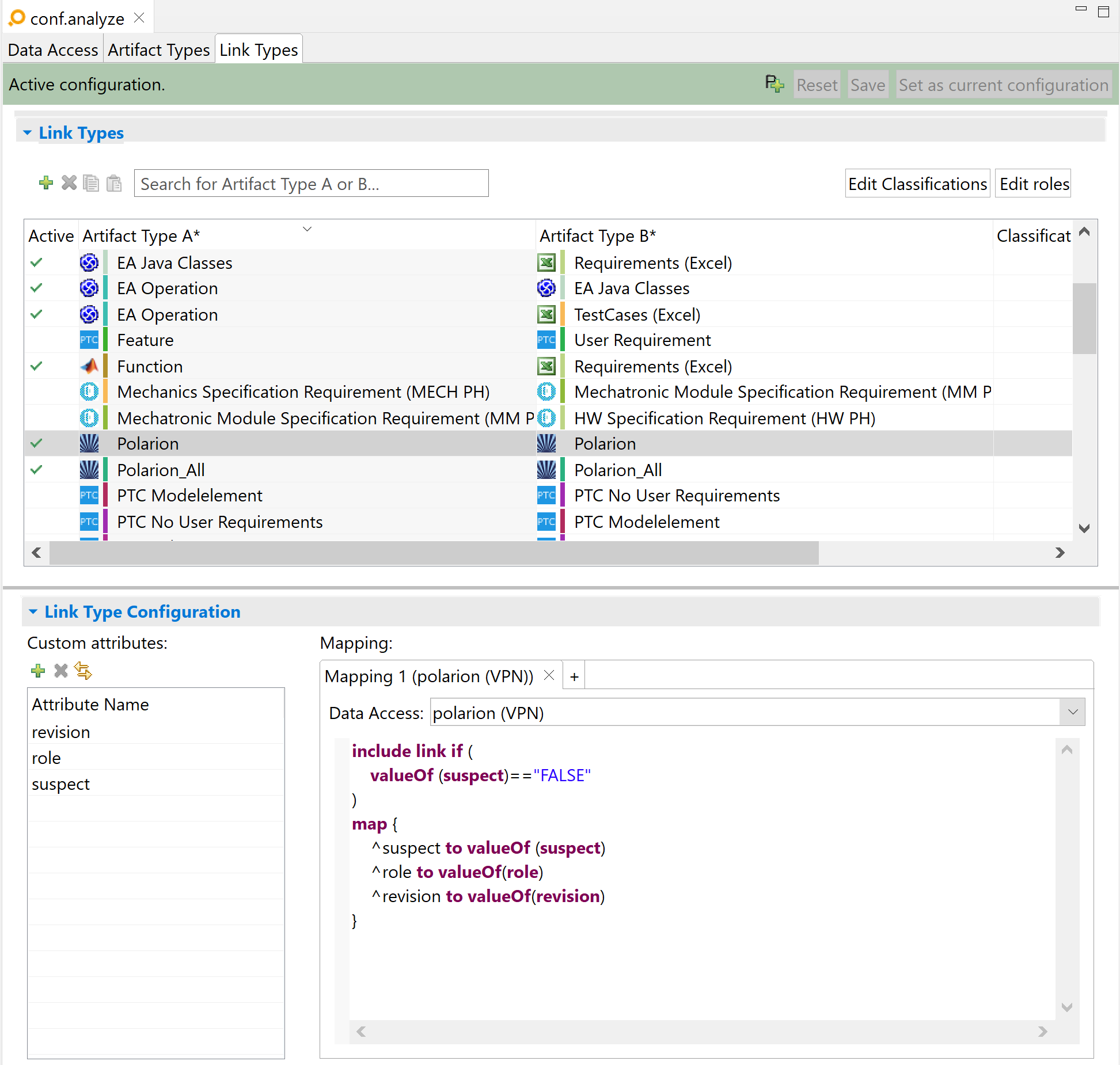Select the revision attribute row
1120x1065 pixels.
coord(155,732)
